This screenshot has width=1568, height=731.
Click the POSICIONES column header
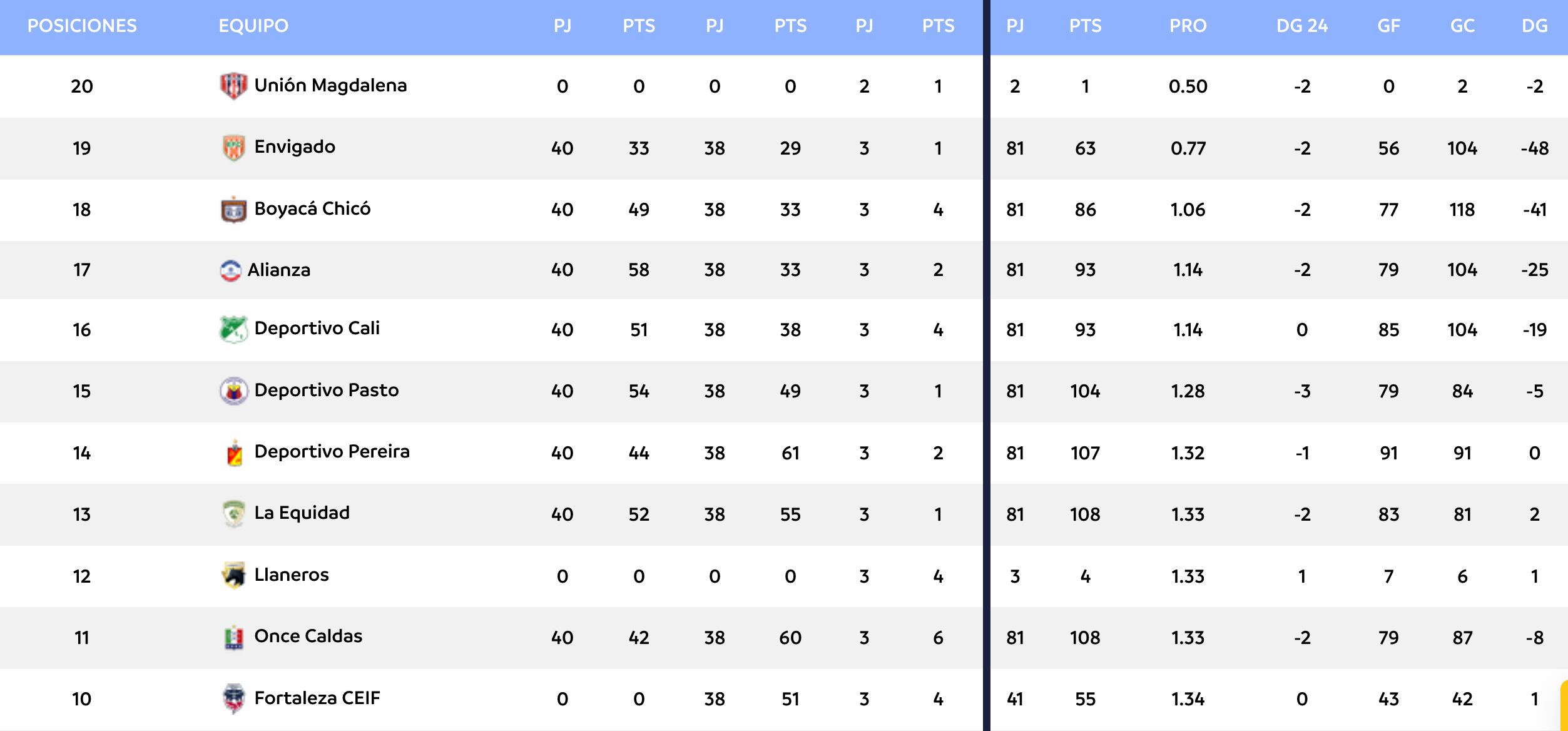tap(82, 26)
